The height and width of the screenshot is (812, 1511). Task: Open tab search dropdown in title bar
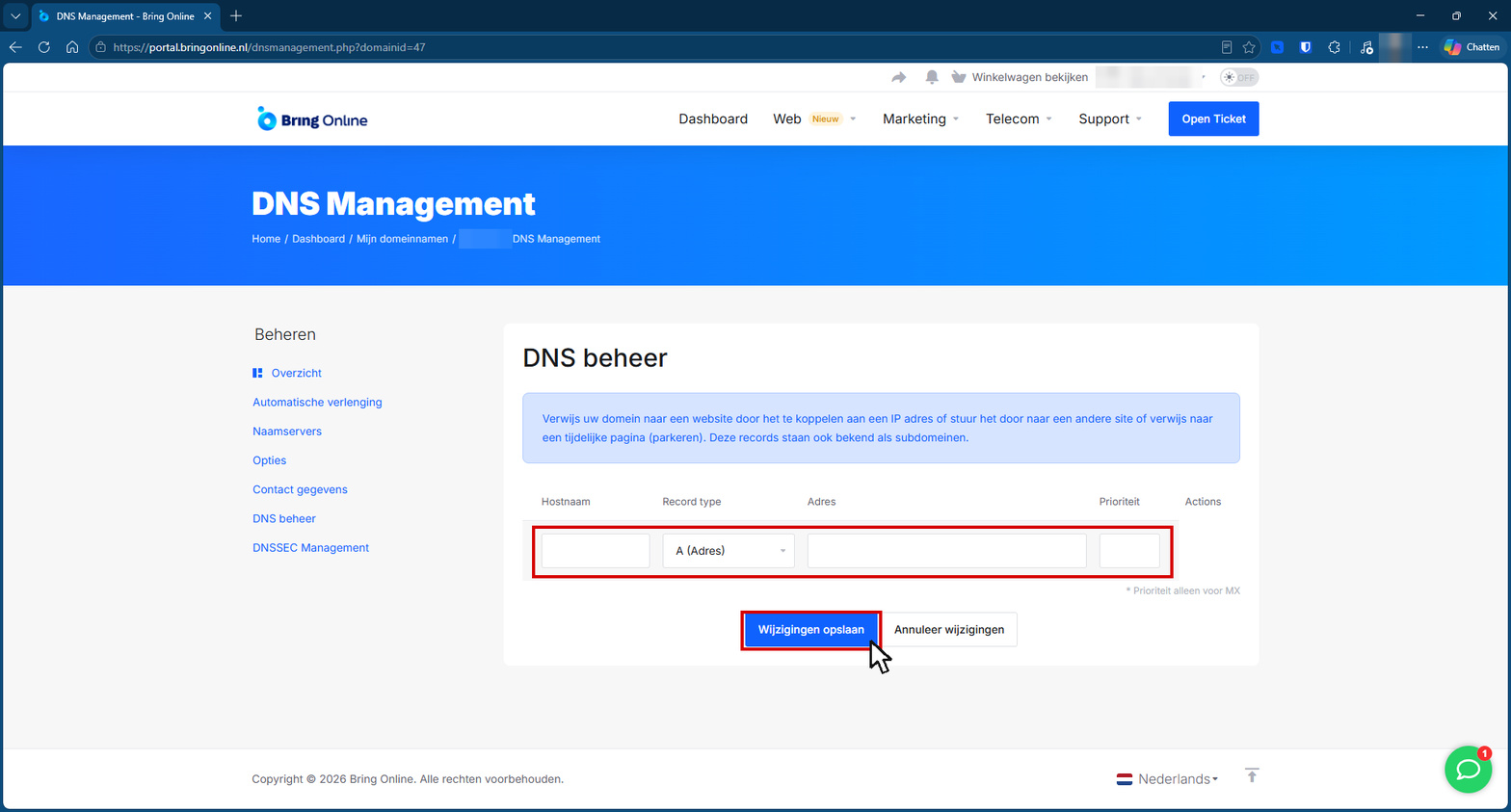click(15, 16)
